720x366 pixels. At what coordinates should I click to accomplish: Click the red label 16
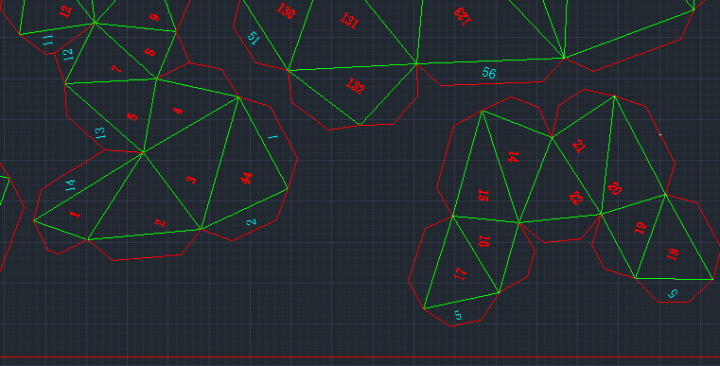click(484, 241)
